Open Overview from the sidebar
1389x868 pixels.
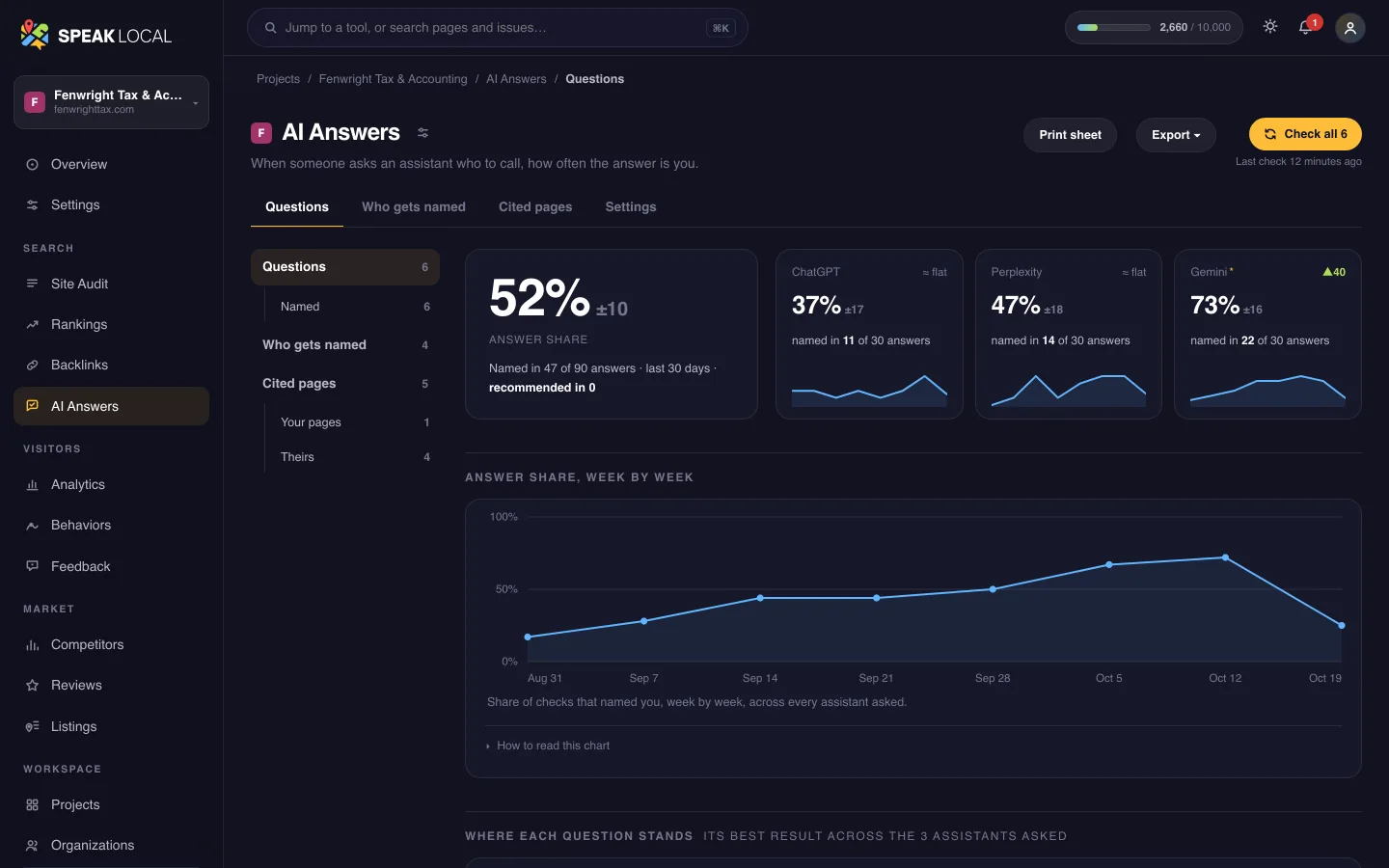point(111,164)
